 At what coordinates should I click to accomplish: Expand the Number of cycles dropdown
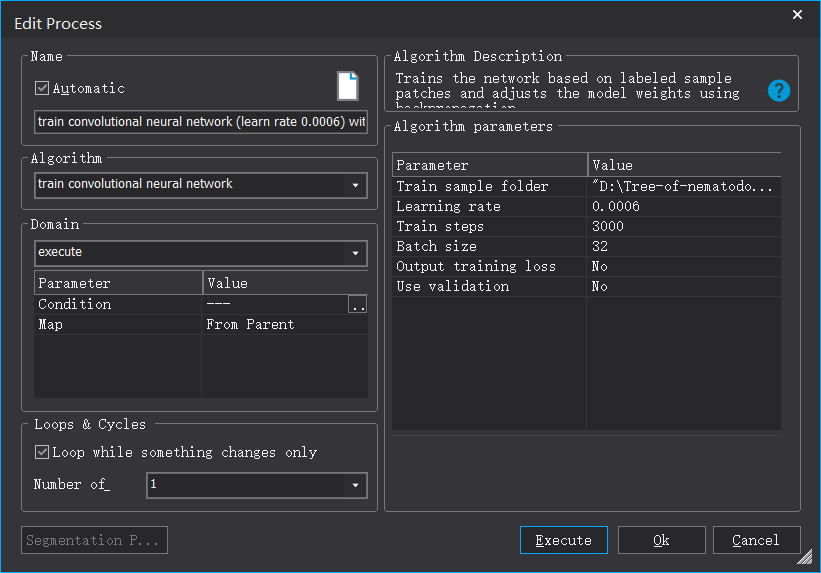355,485
